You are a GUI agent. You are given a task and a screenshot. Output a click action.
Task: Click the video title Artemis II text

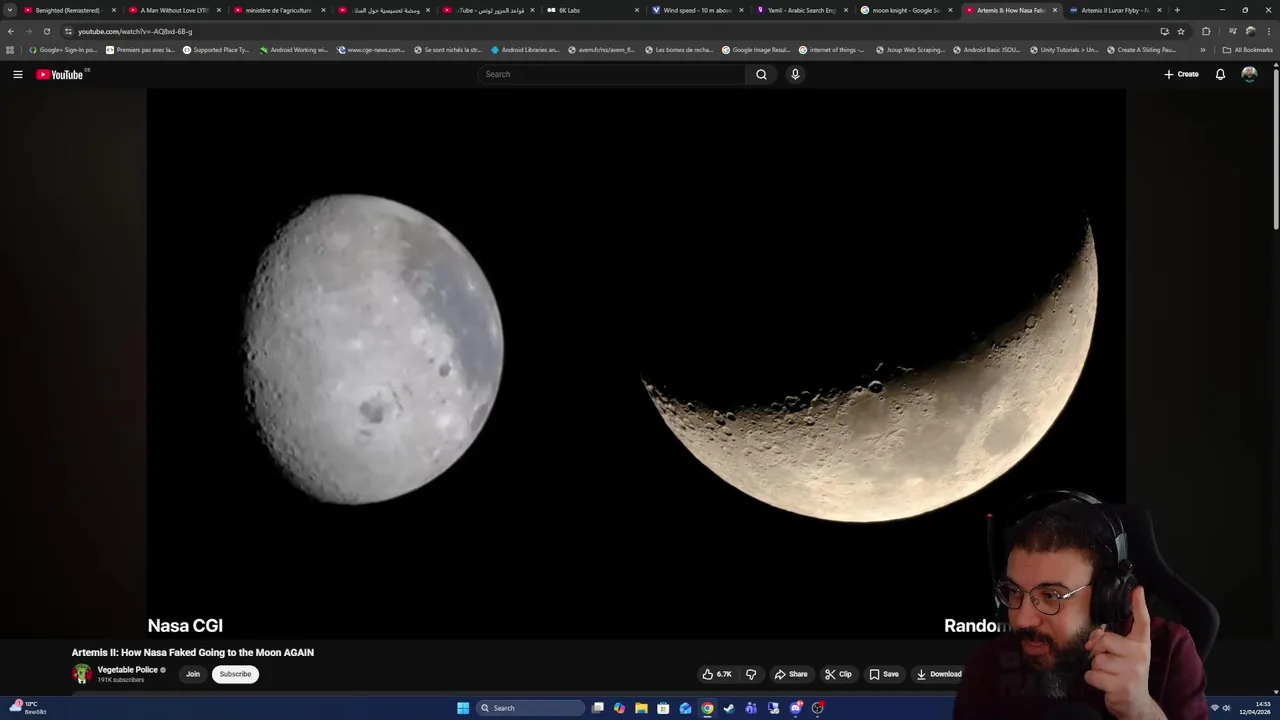(192, 652)
